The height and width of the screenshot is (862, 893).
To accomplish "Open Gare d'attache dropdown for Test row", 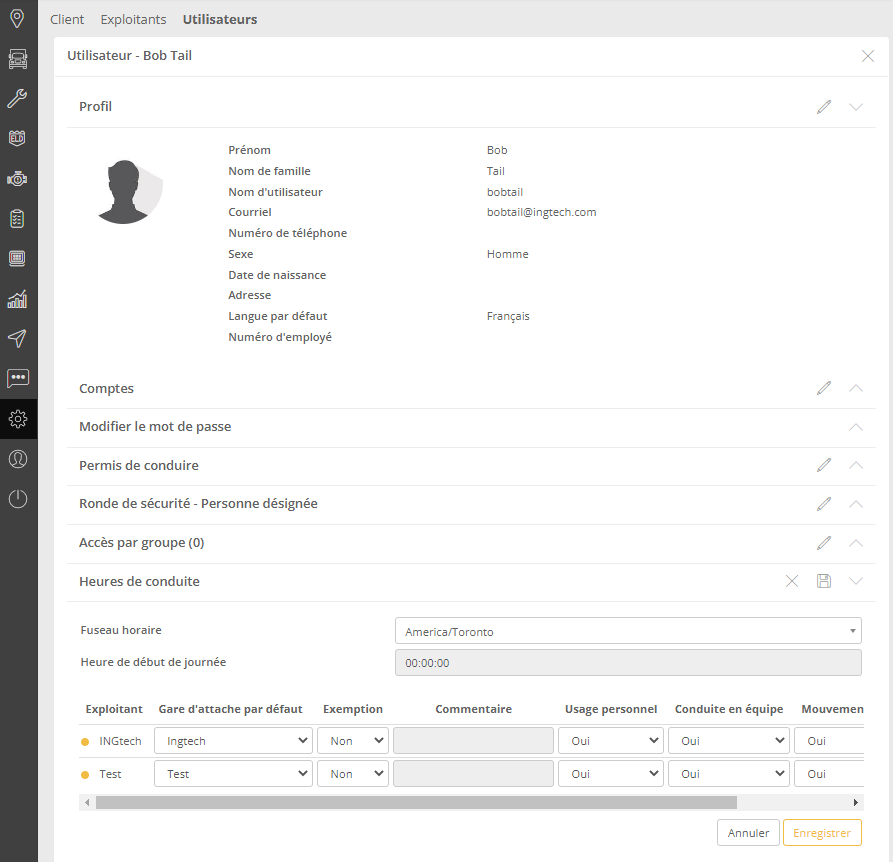I will pyautogui.click(x=233, y=774).
